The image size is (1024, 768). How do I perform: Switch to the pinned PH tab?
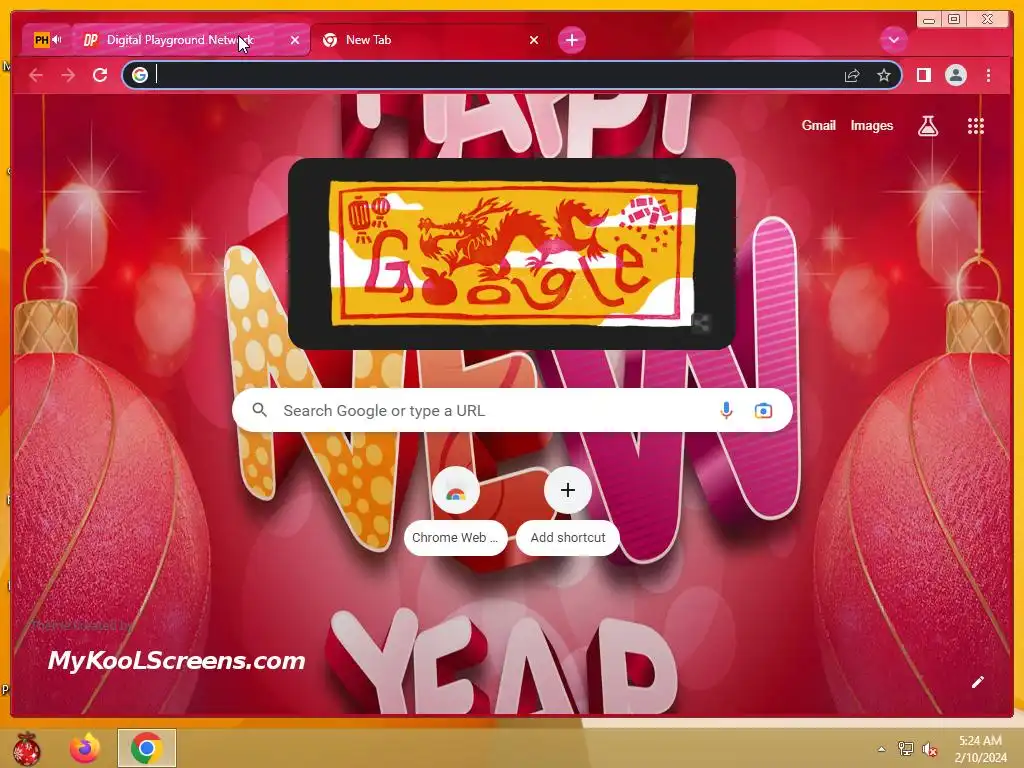tap(47, 40)
